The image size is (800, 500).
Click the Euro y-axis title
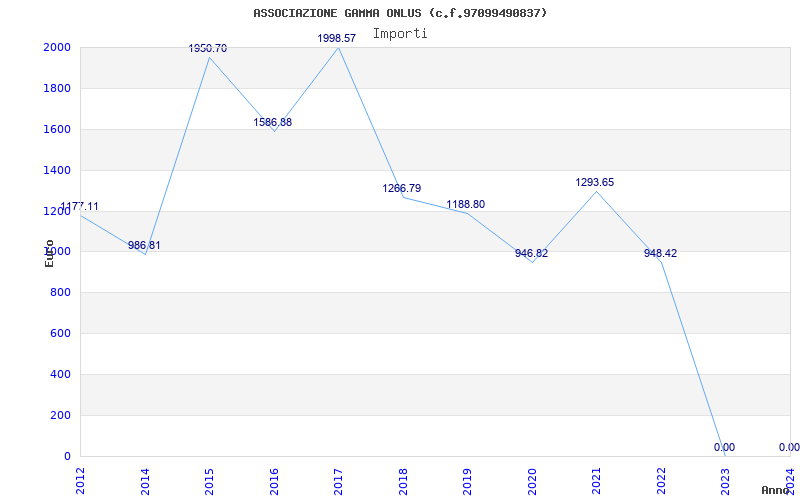coord(49,254)
